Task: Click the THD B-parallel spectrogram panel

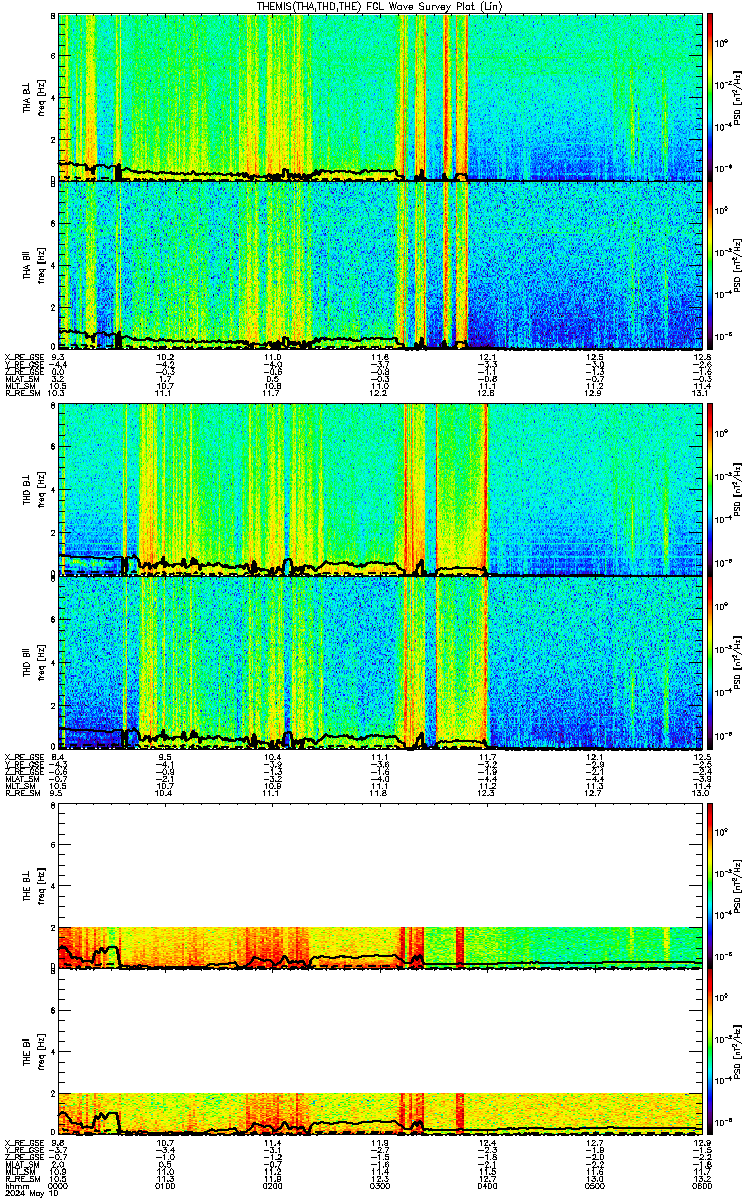Action: (381, 663)
